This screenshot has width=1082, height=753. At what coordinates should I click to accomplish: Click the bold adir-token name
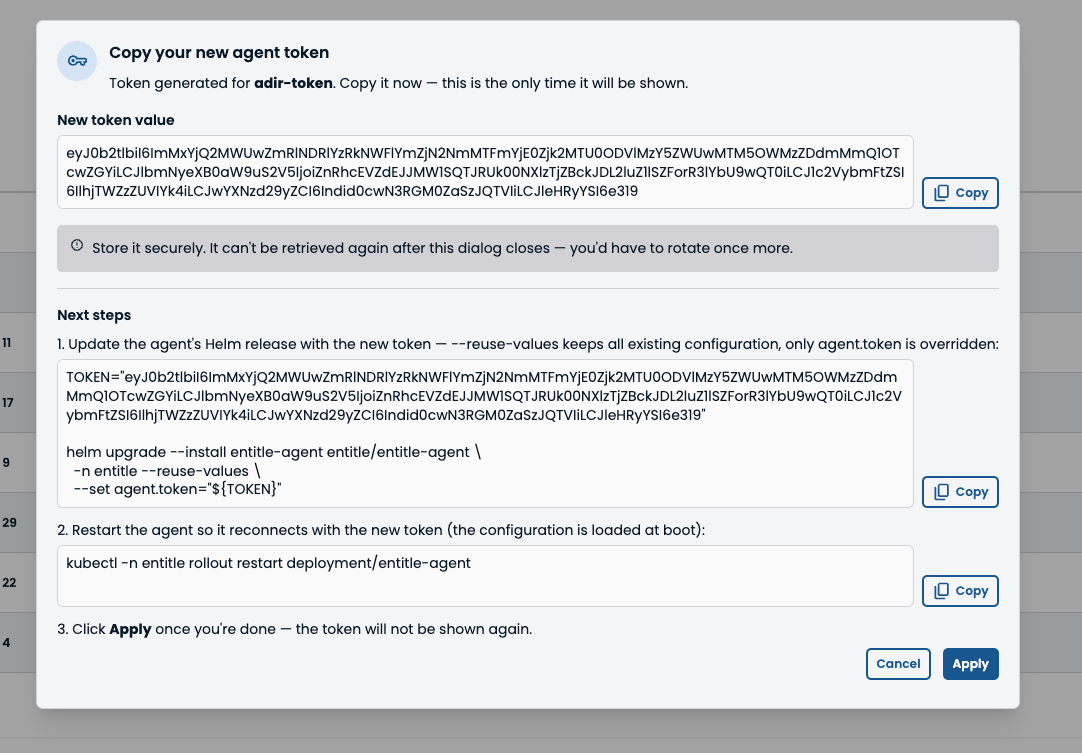[x=293, y=84]
